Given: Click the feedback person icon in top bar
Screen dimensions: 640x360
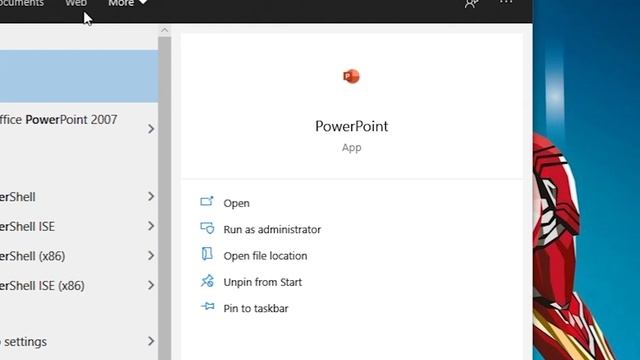Looking at the screenshot, I should (471, 3).
